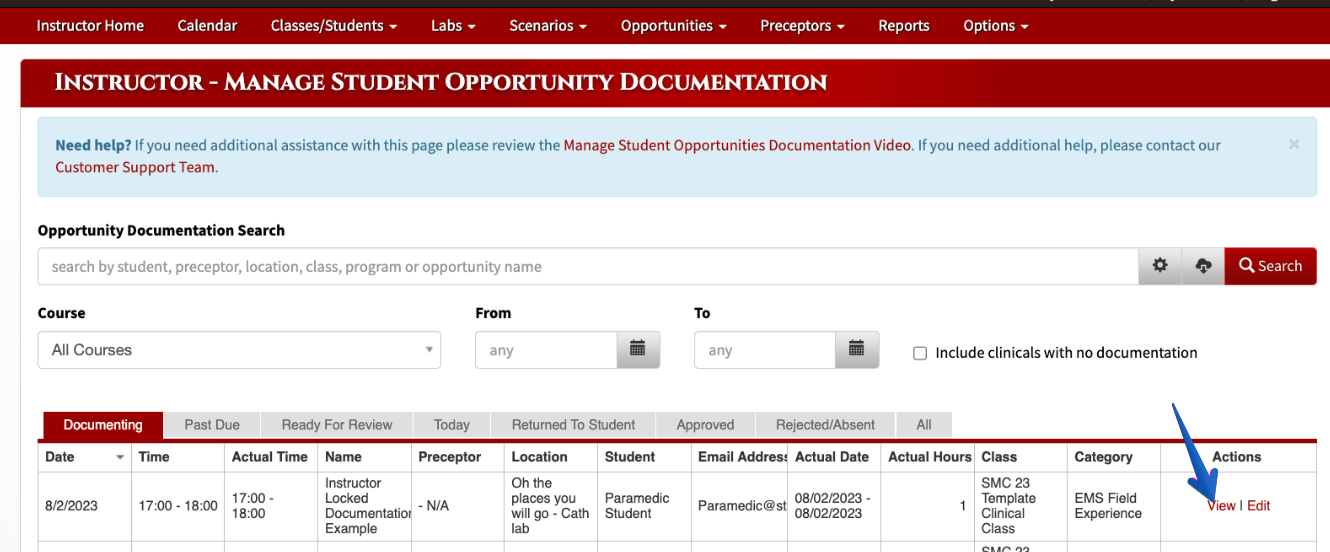The height and width of the screenshot is (552, 1330).
Task: Open Manage Student Opportunities Documentation Video link
Action: click(737, 145)
